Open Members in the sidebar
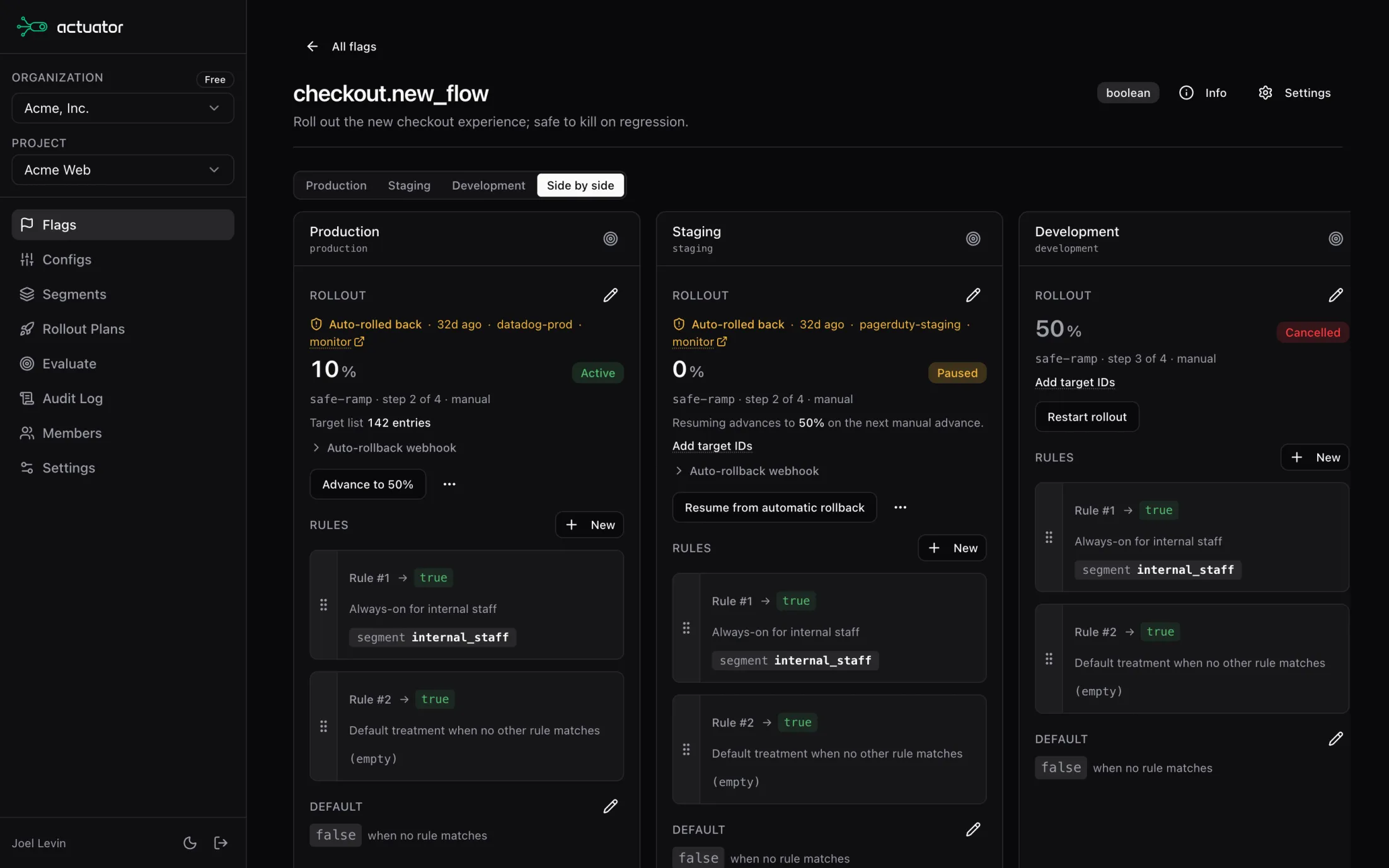The image size is (1389, 868). click(123, 433)
